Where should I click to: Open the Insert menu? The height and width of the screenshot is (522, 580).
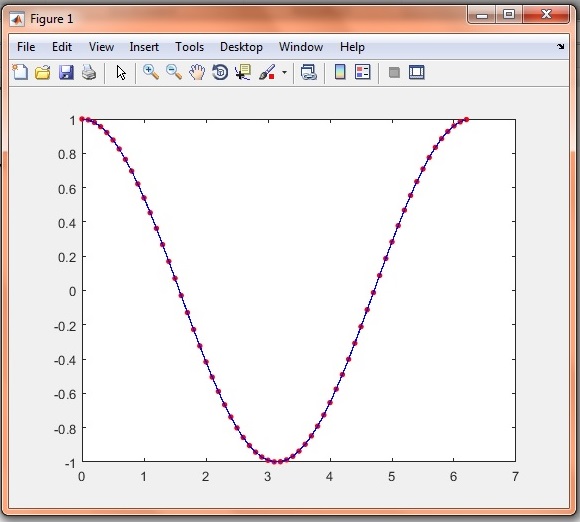144,47
